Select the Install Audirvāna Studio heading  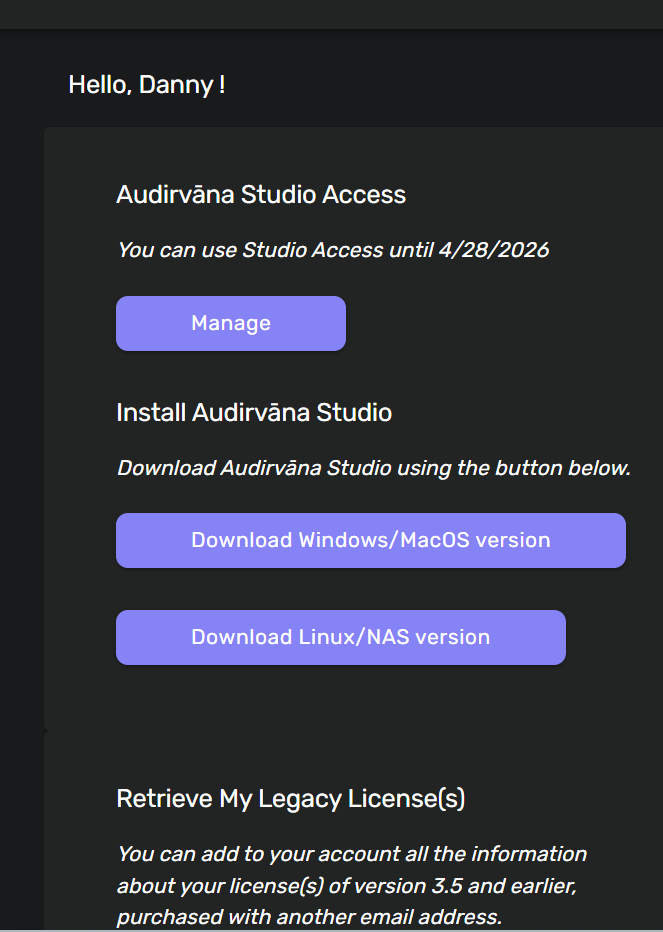pyautogui.click(x=254, y=413)
